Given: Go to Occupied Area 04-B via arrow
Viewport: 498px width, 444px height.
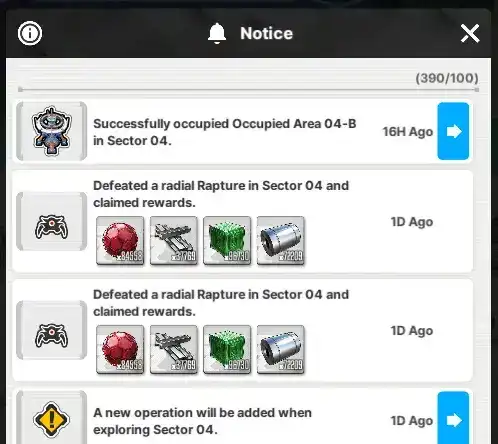Looking at the screenshot, I should coord(453,131).
